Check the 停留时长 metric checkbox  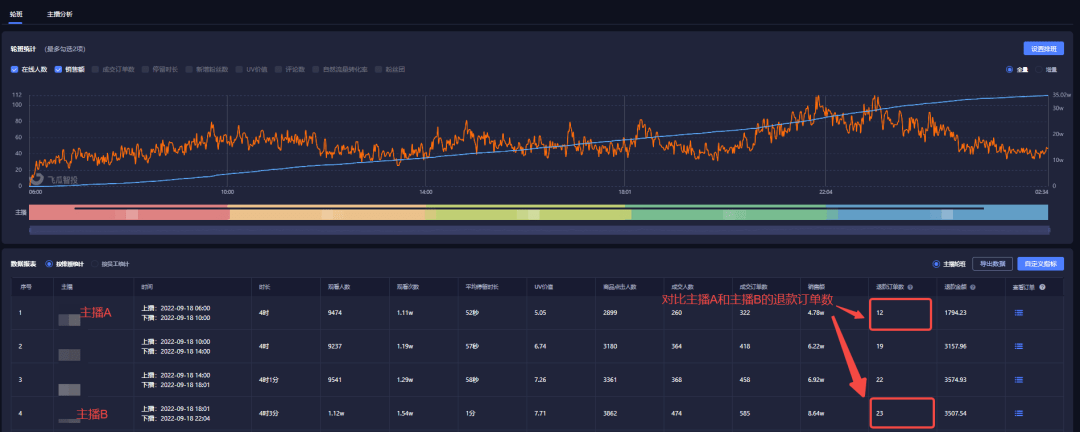(x=145, y=70)
